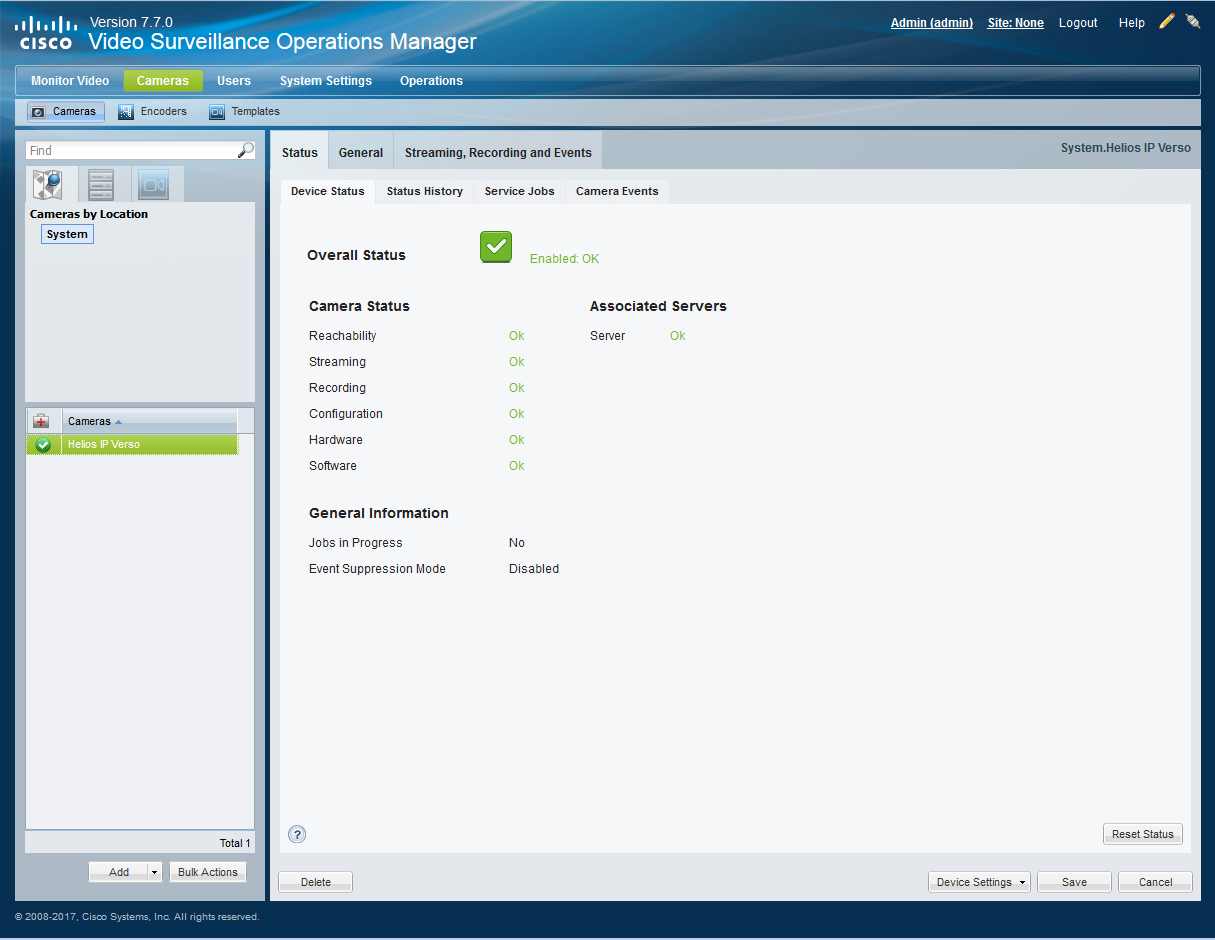Open the Templates section
This screenshot has width=1215, height=940.
click(x=245, y=112)
